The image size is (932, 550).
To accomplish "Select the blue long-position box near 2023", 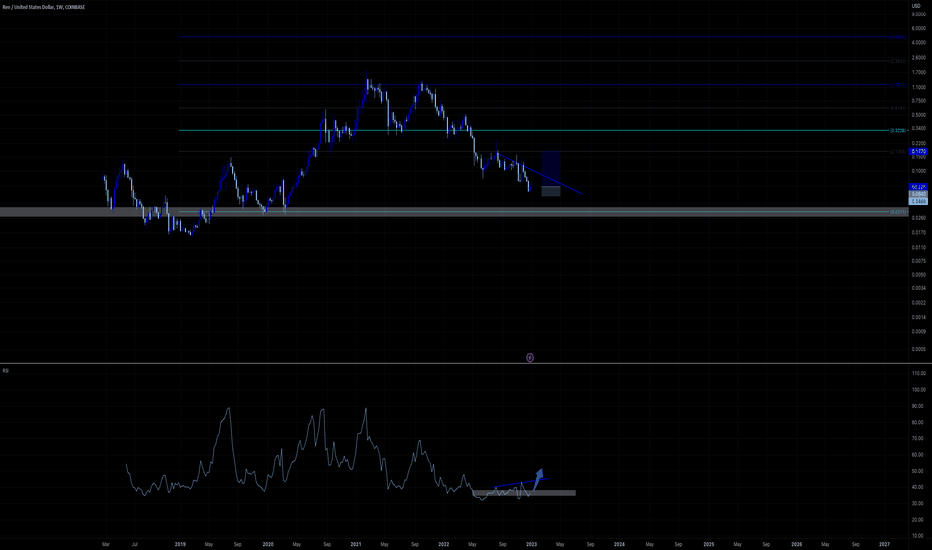I will [x=551, y=168].
